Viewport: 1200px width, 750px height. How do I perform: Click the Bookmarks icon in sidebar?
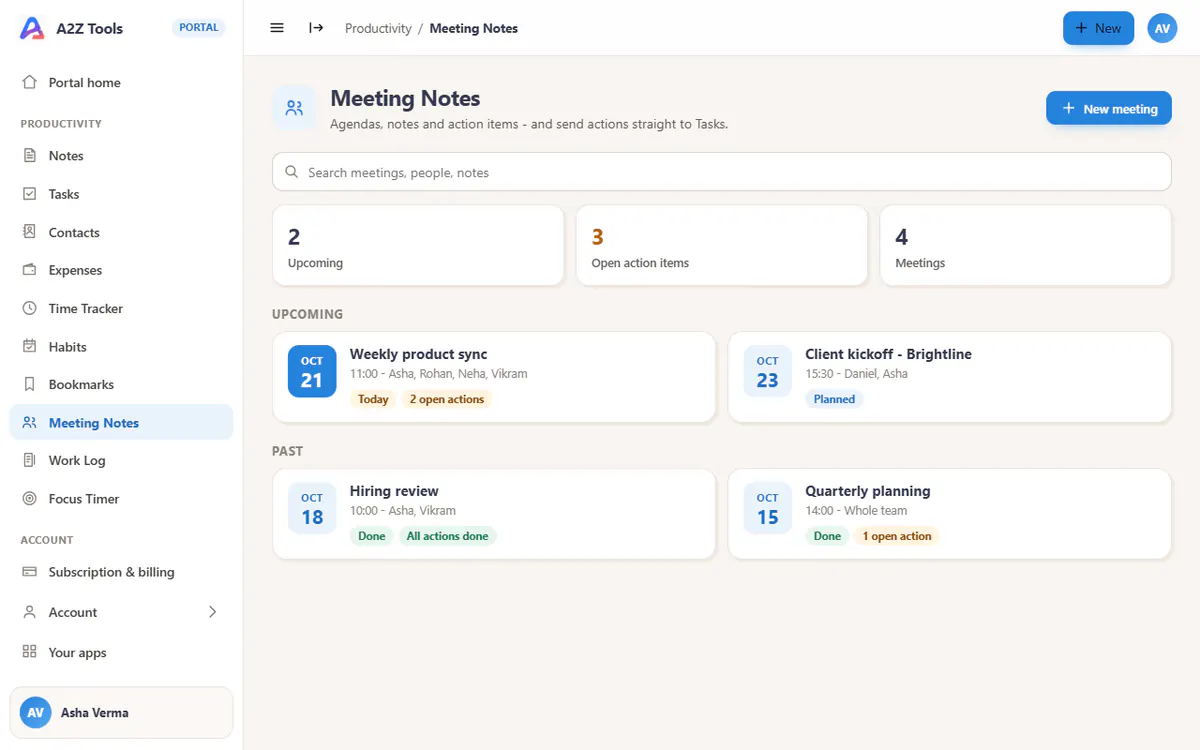tap(29, 384)
